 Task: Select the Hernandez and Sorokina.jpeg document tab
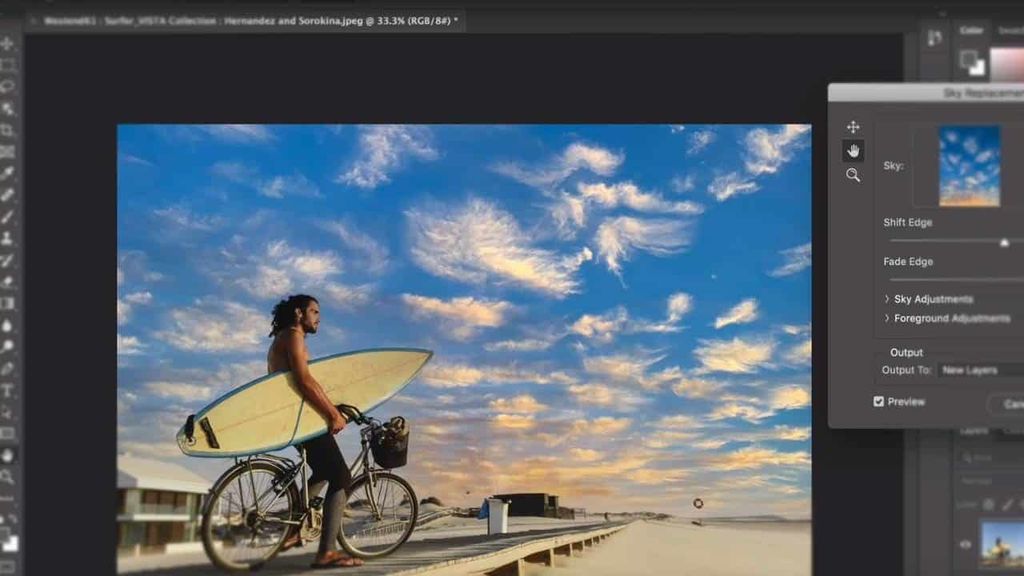click(x=245, y=20)
